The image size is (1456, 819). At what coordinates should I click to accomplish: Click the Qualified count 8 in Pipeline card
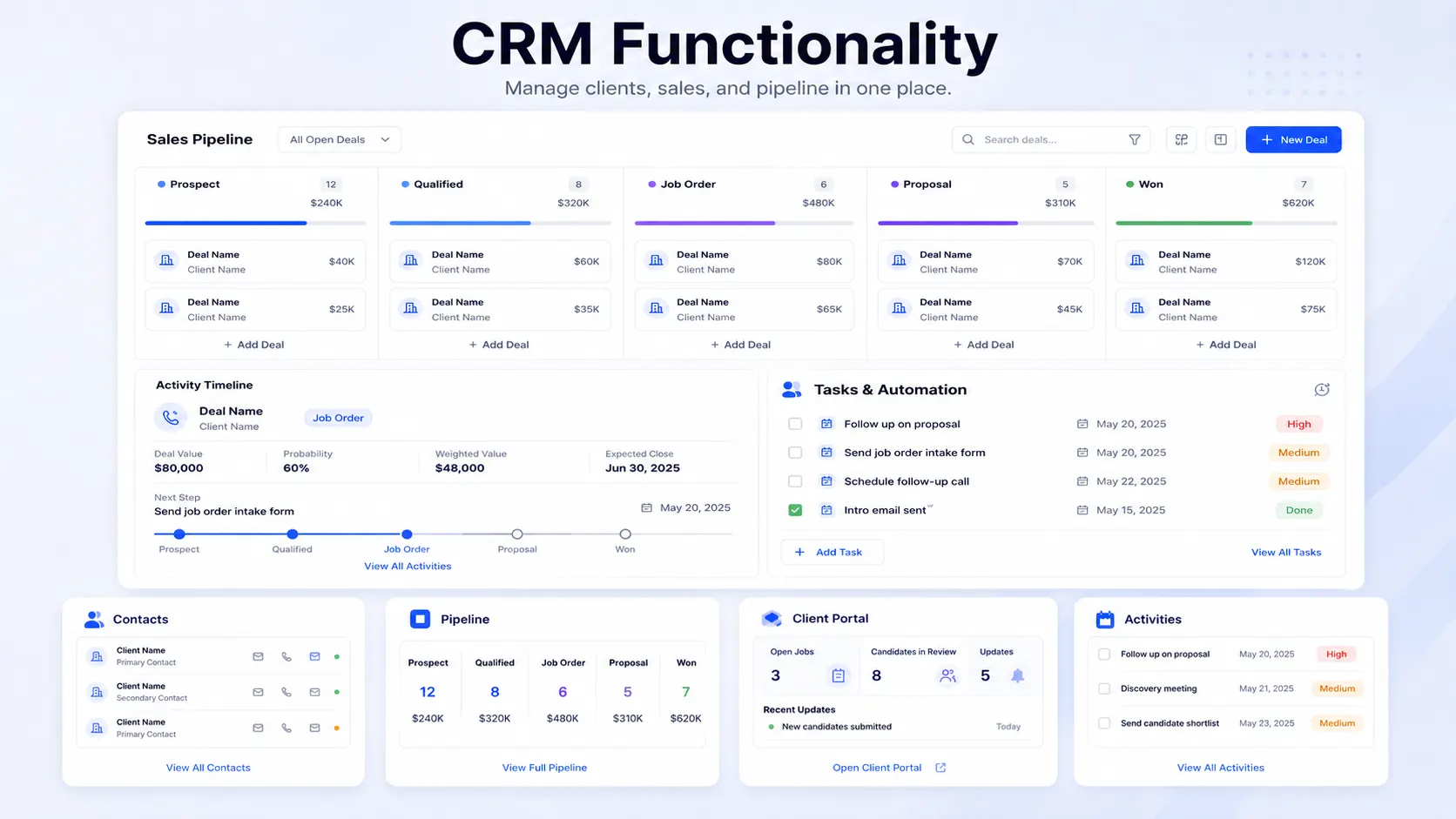pyautogui.click(x=495, y=692)
